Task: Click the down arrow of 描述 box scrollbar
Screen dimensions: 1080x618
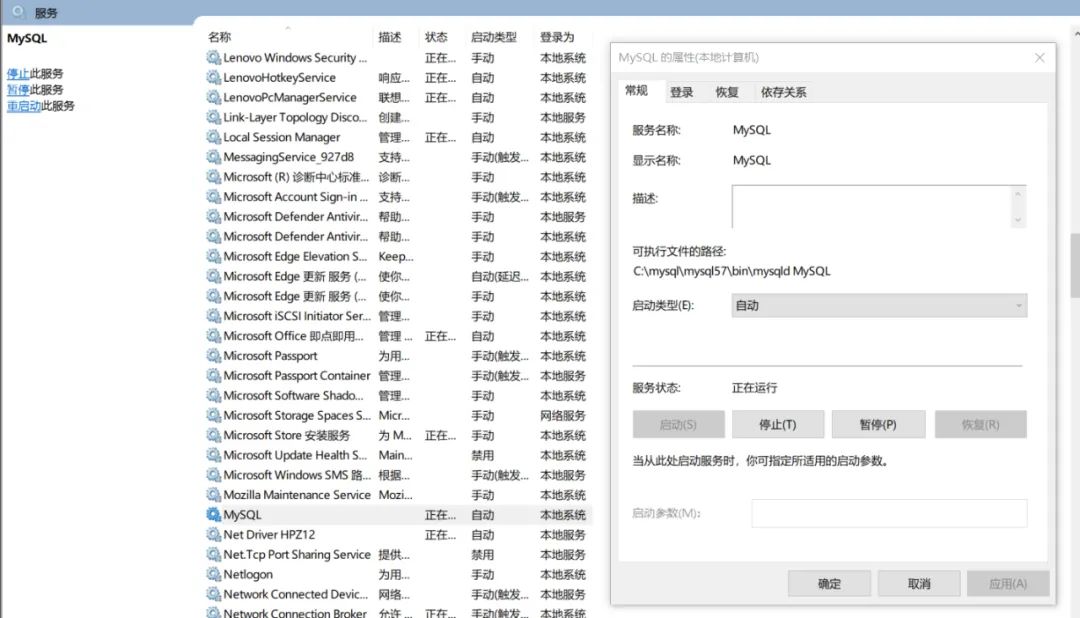Action: [1018, 220]
